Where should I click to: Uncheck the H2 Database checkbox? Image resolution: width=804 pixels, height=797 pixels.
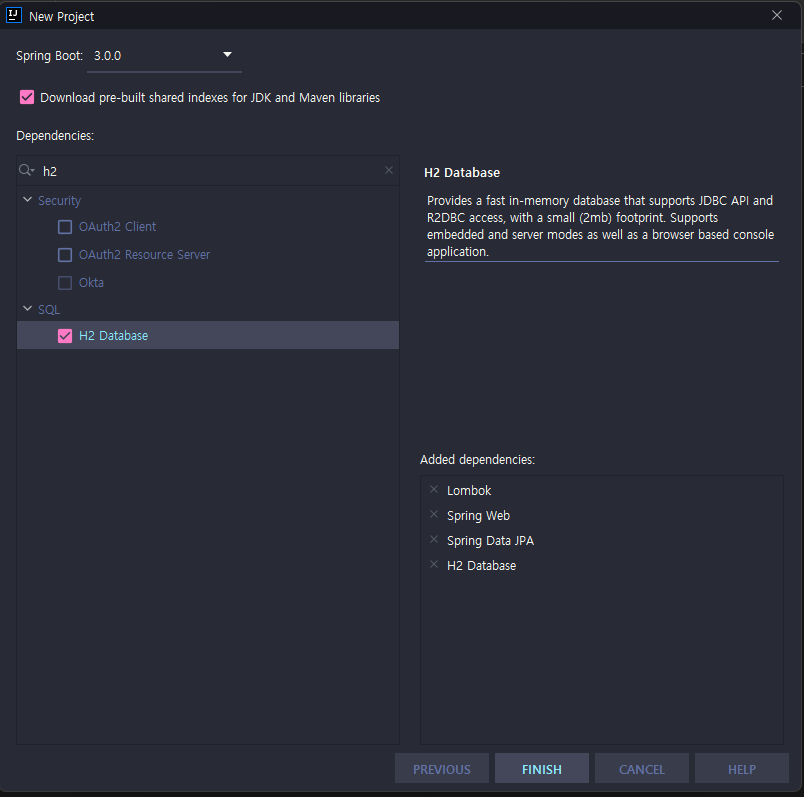(65, 336)
